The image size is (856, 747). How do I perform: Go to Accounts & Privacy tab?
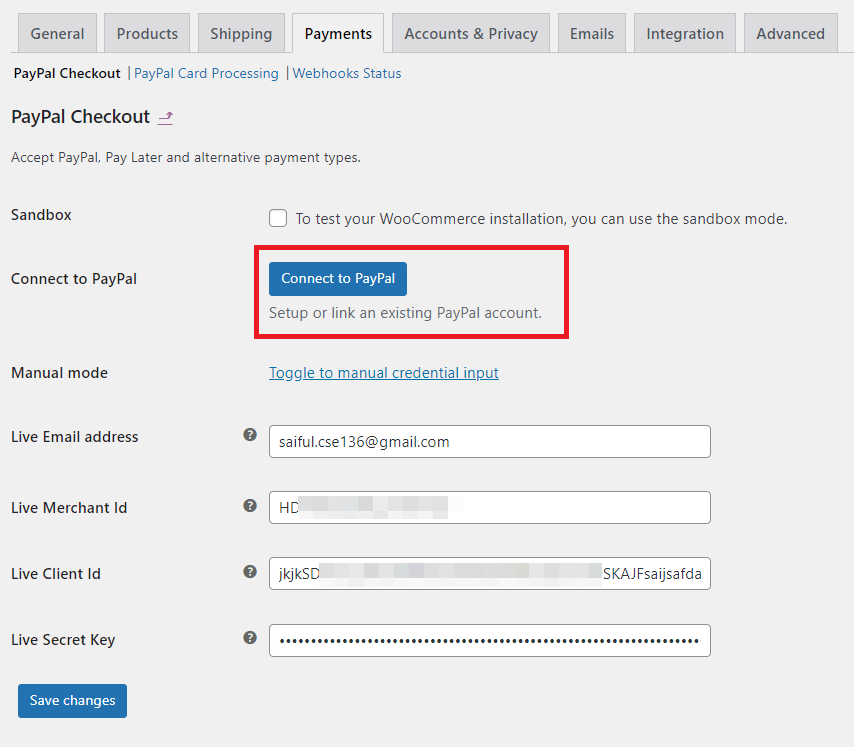[x=471, y=33]
